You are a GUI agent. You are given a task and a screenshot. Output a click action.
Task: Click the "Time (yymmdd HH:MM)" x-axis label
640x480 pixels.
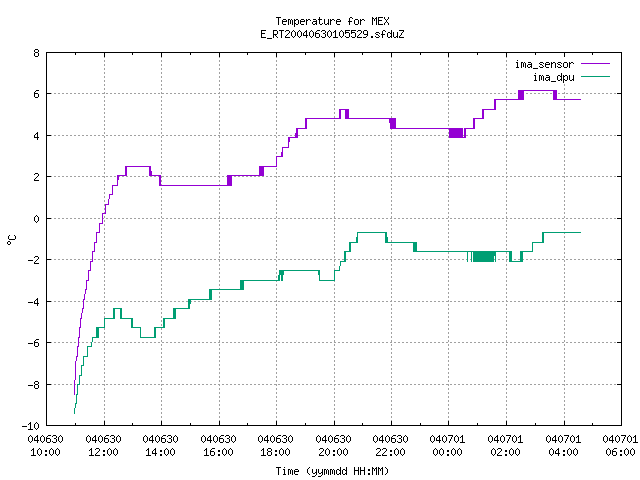click(x=332, y=471)
